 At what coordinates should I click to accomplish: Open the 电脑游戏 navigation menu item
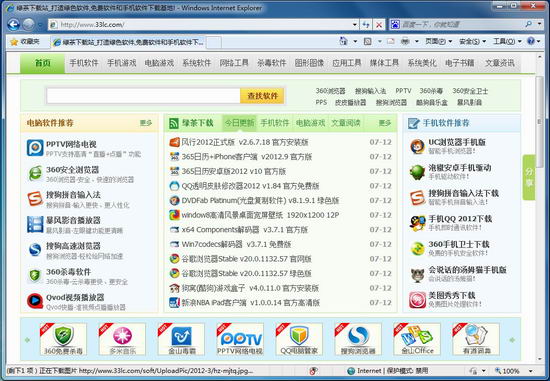[x=159, y=63]
